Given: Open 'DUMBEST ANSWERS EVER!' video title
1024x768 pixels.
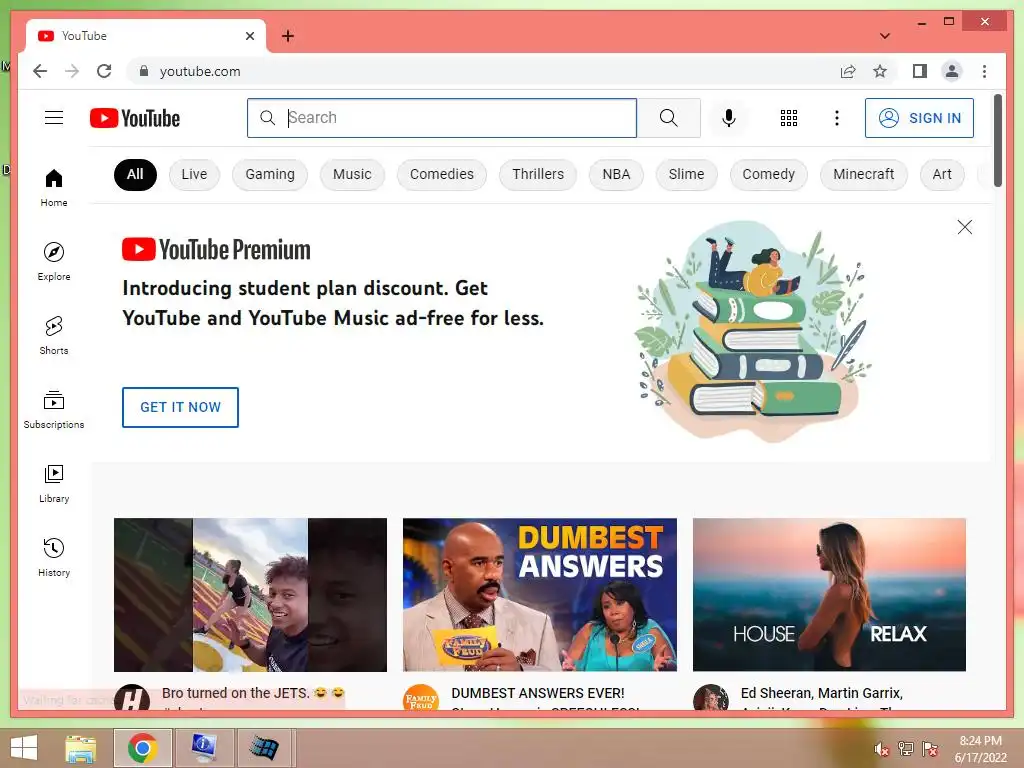Looking at the screenshot, I should pyautogui.click(x=537, y=693).
